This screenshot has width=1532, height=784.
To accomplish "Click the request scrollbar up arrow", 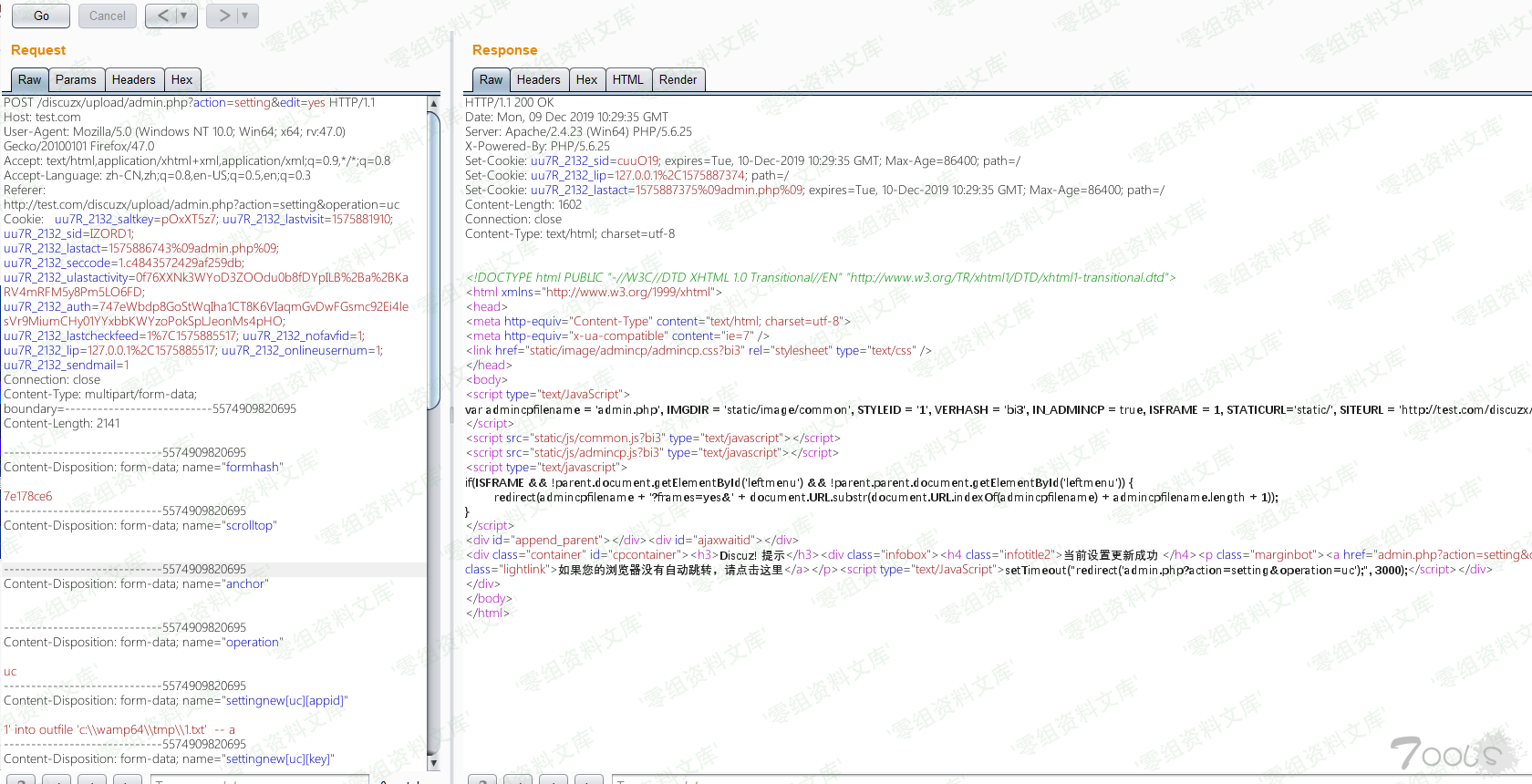I will (434, 104).
